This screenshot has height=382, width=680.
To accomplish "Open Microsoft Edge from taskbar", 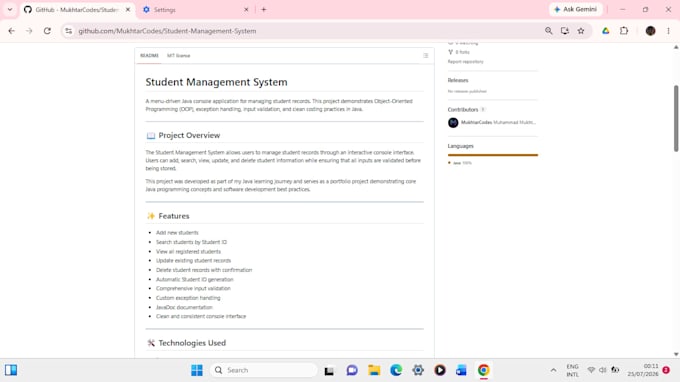I will [x=396, y=370].
